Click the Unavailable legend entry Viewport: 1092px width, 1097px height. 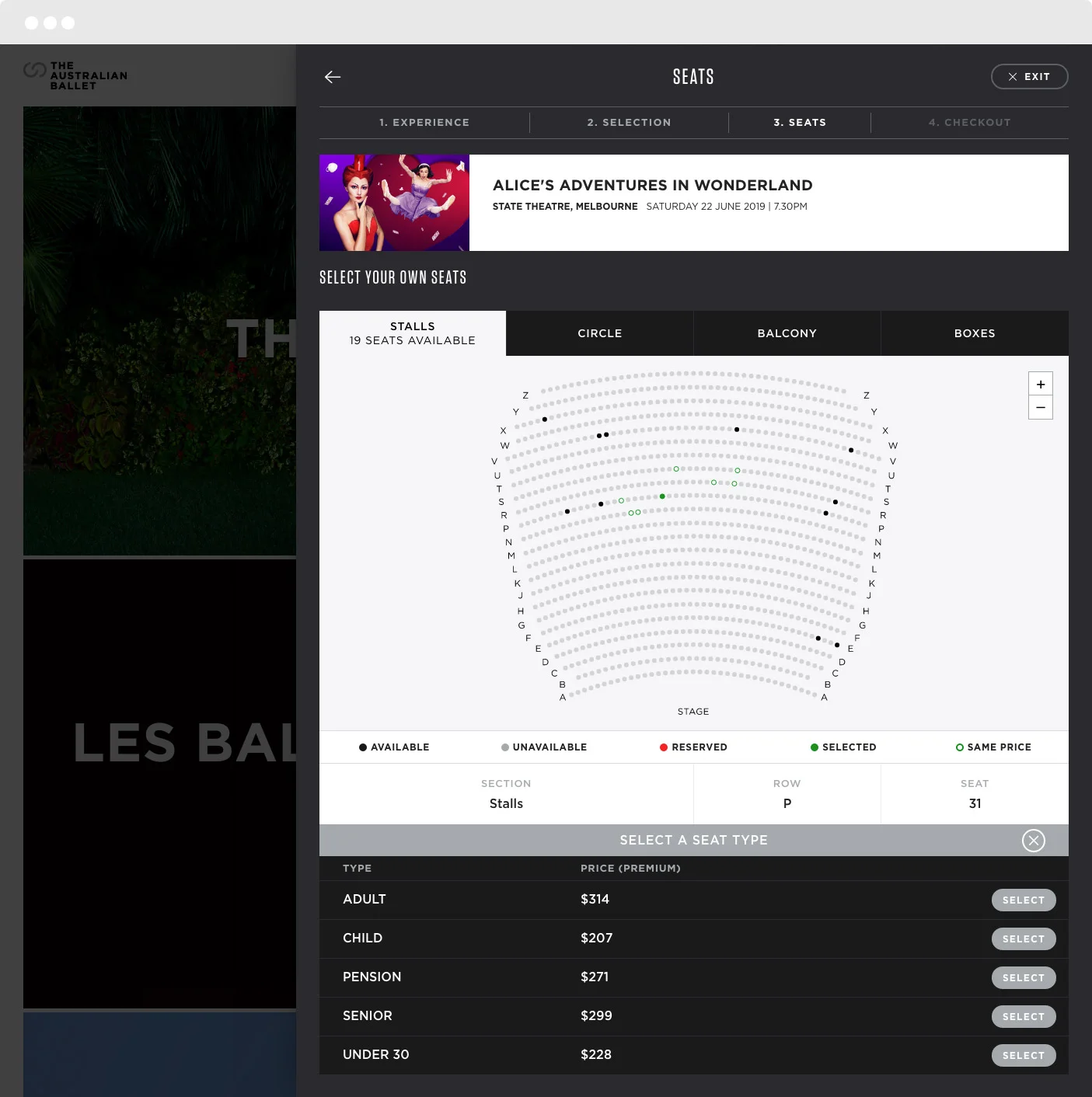544,747
